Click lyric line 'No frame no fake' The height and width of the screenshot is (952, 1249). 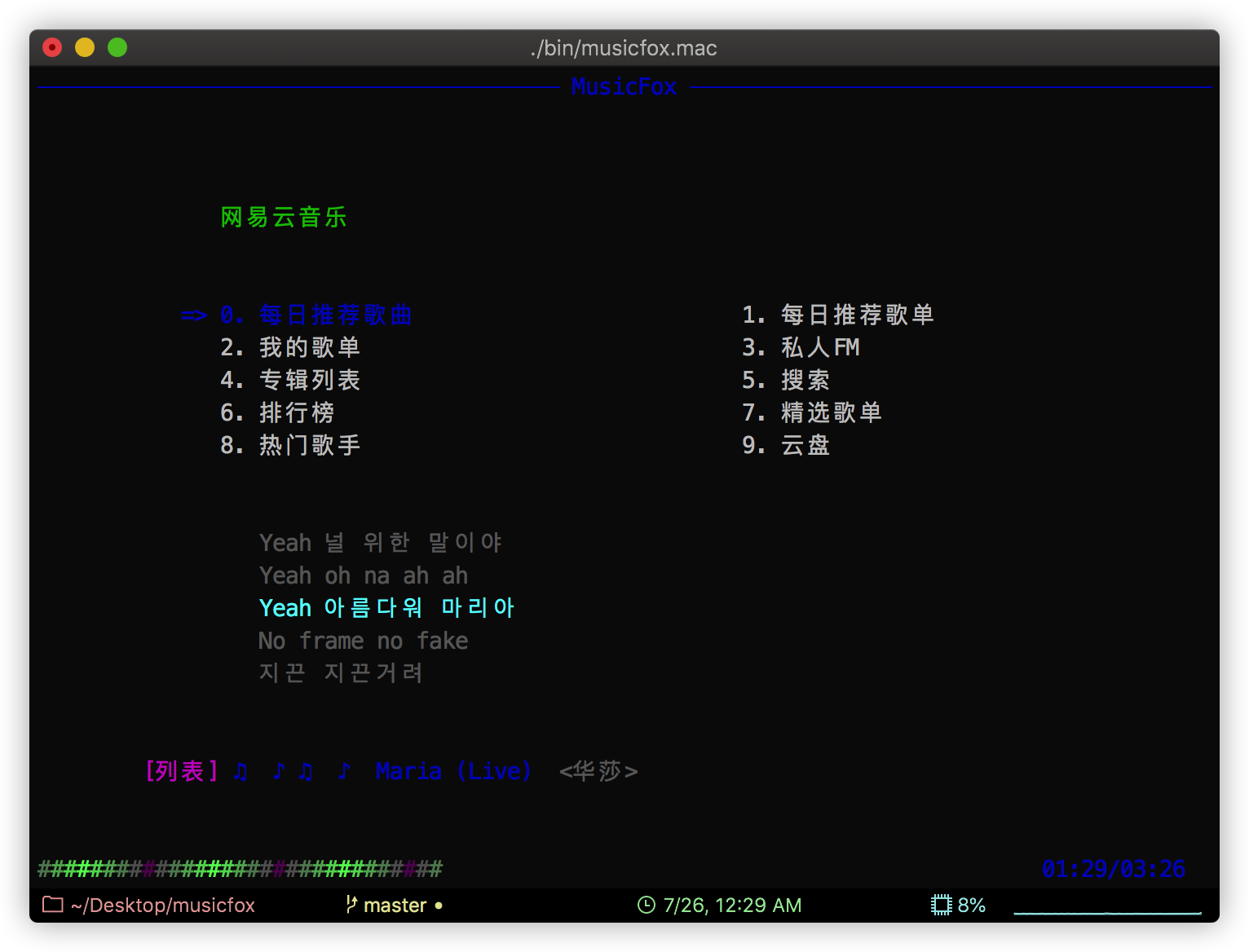[x=363, y=641]
